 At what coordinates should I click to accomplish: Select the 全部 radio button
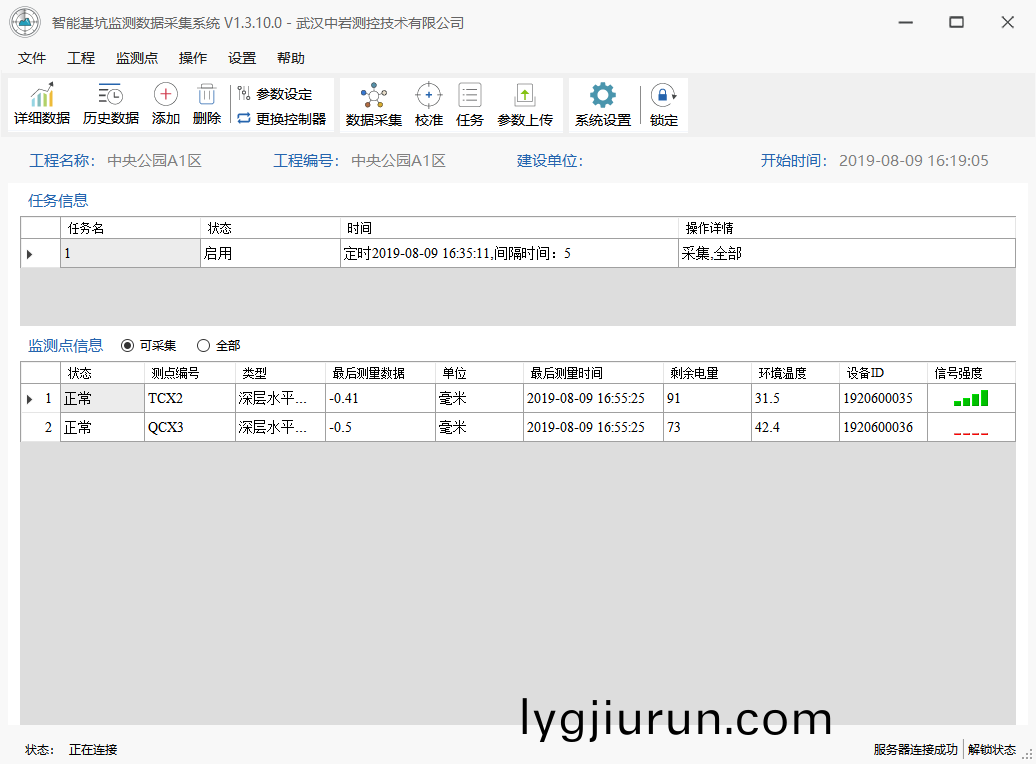click(x=204, y=346)
